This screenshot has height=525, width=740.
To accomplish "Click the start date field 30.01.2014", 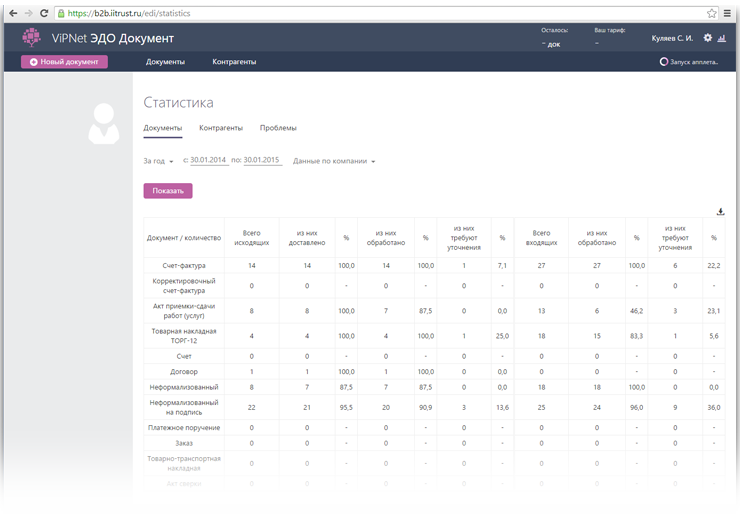I will [x=209, y=161].
